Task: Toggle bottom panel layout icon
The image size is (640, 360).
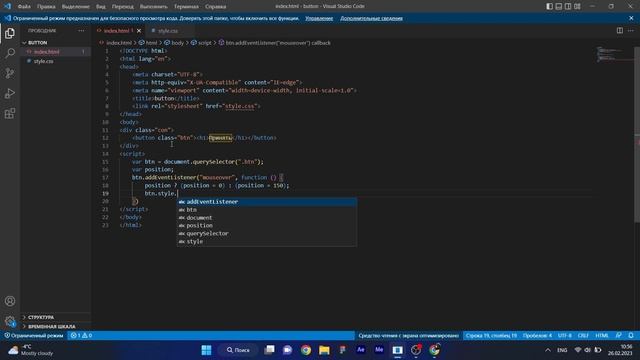Action: coord(559,6)
